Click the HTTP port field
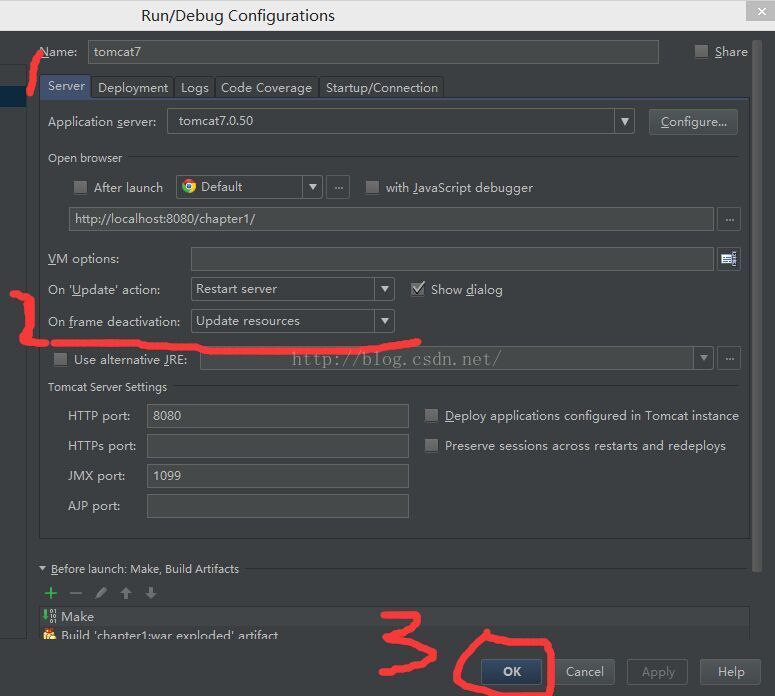The width and height of the screenshot is (775, 696). pos(278,416)
